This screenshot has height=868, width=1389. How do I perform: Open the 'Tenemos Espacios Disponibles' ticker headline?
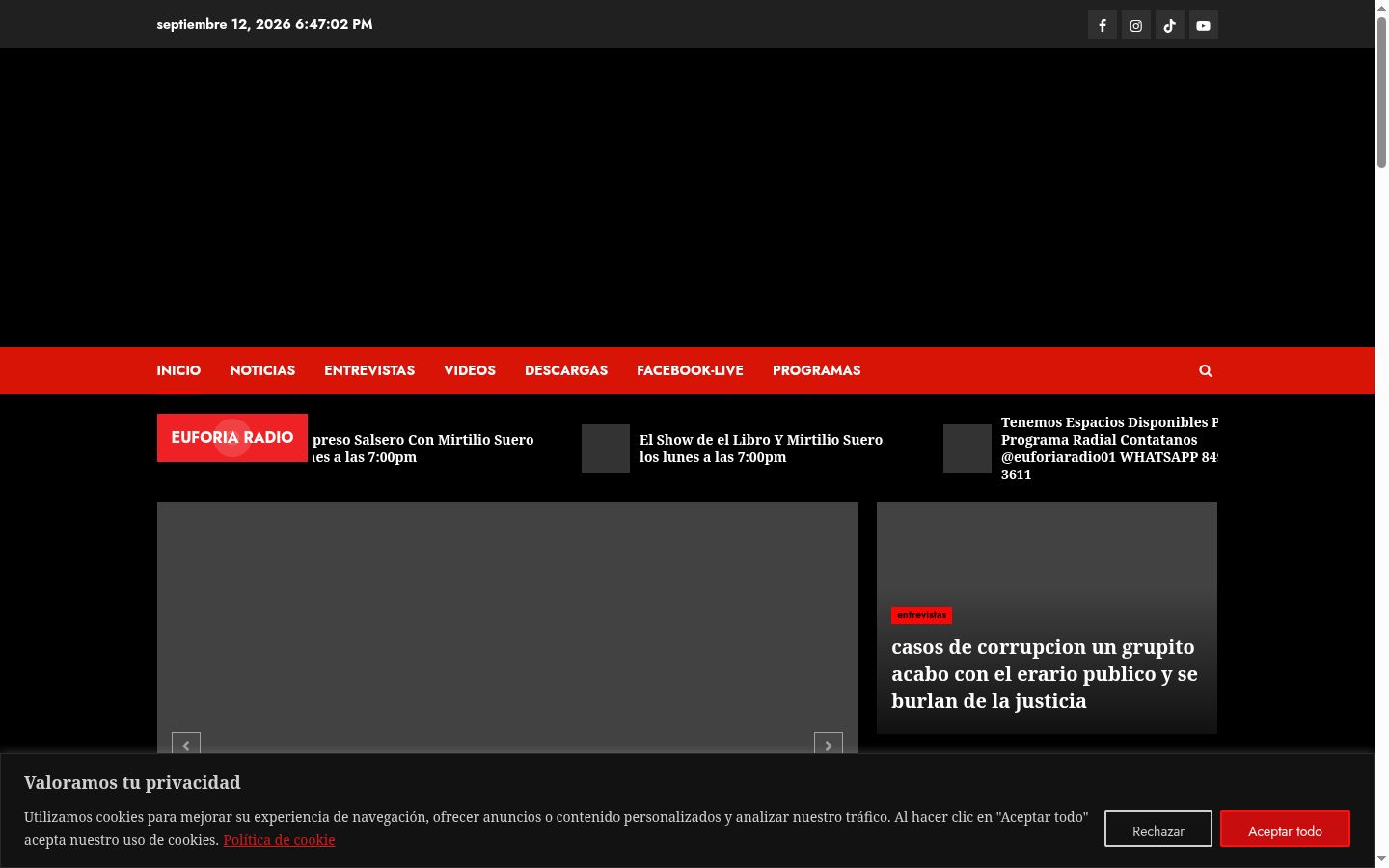click(x=1109, y=448)
